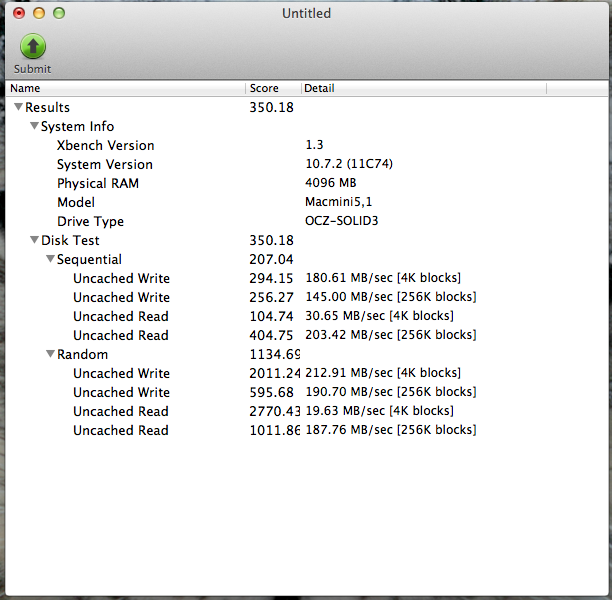612x600 pixels.
Task: Collapse the System Info disclosure triangle
Action: 34,126
